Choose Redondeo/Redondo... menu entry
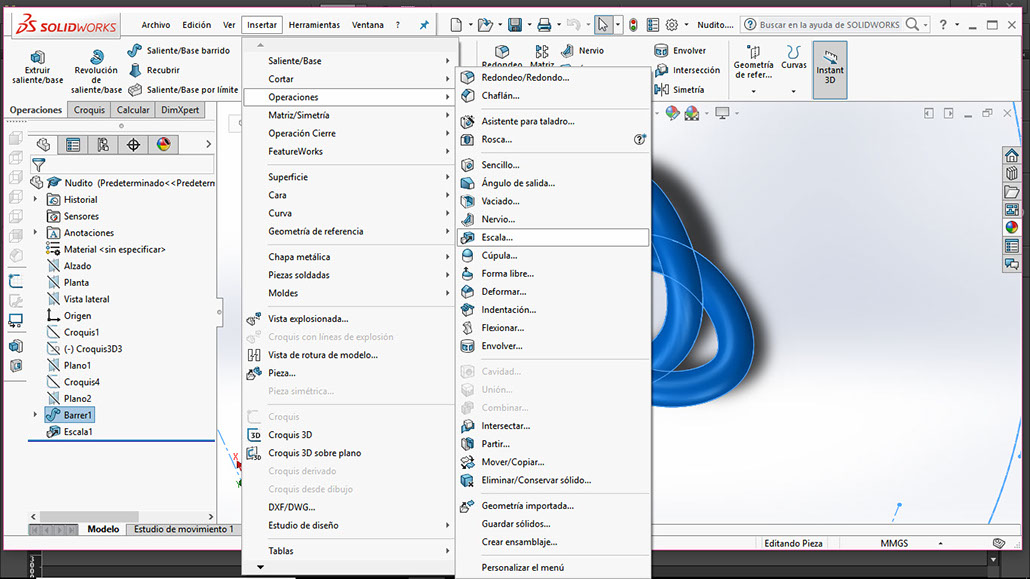Viewport: 1030px width, 579px height. 553,78
